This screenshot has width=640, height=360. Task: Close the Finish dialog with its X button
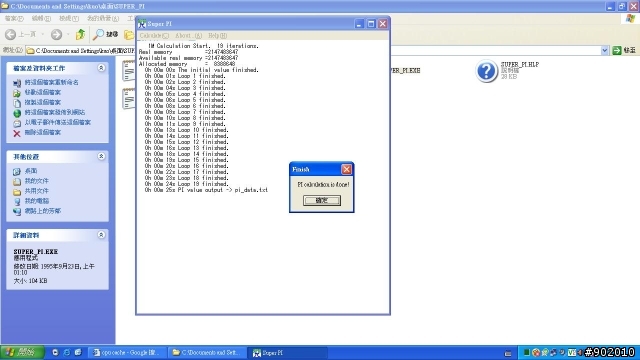(x=346, y=169)
